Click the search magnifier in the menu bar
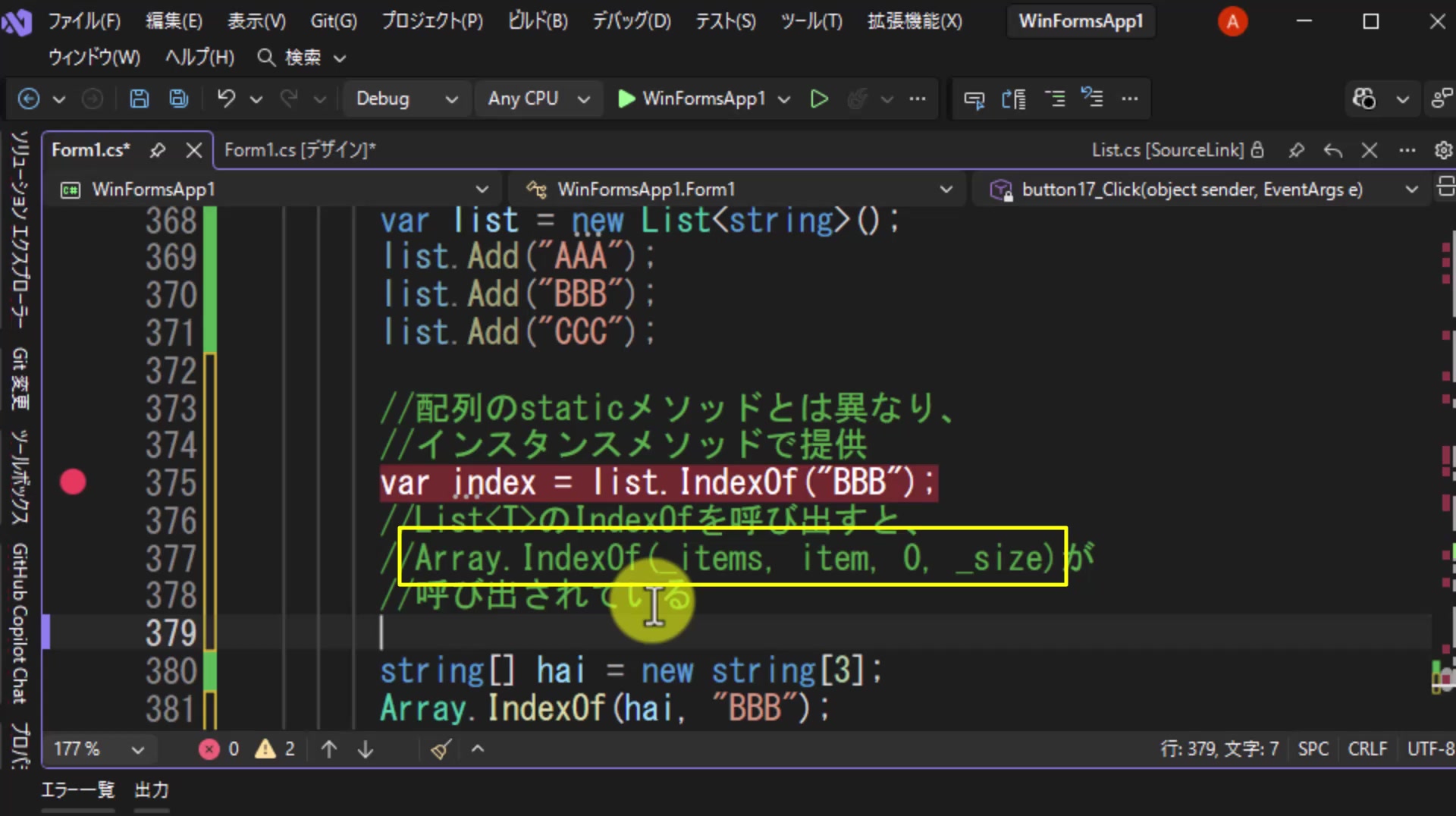 point(265,58)
